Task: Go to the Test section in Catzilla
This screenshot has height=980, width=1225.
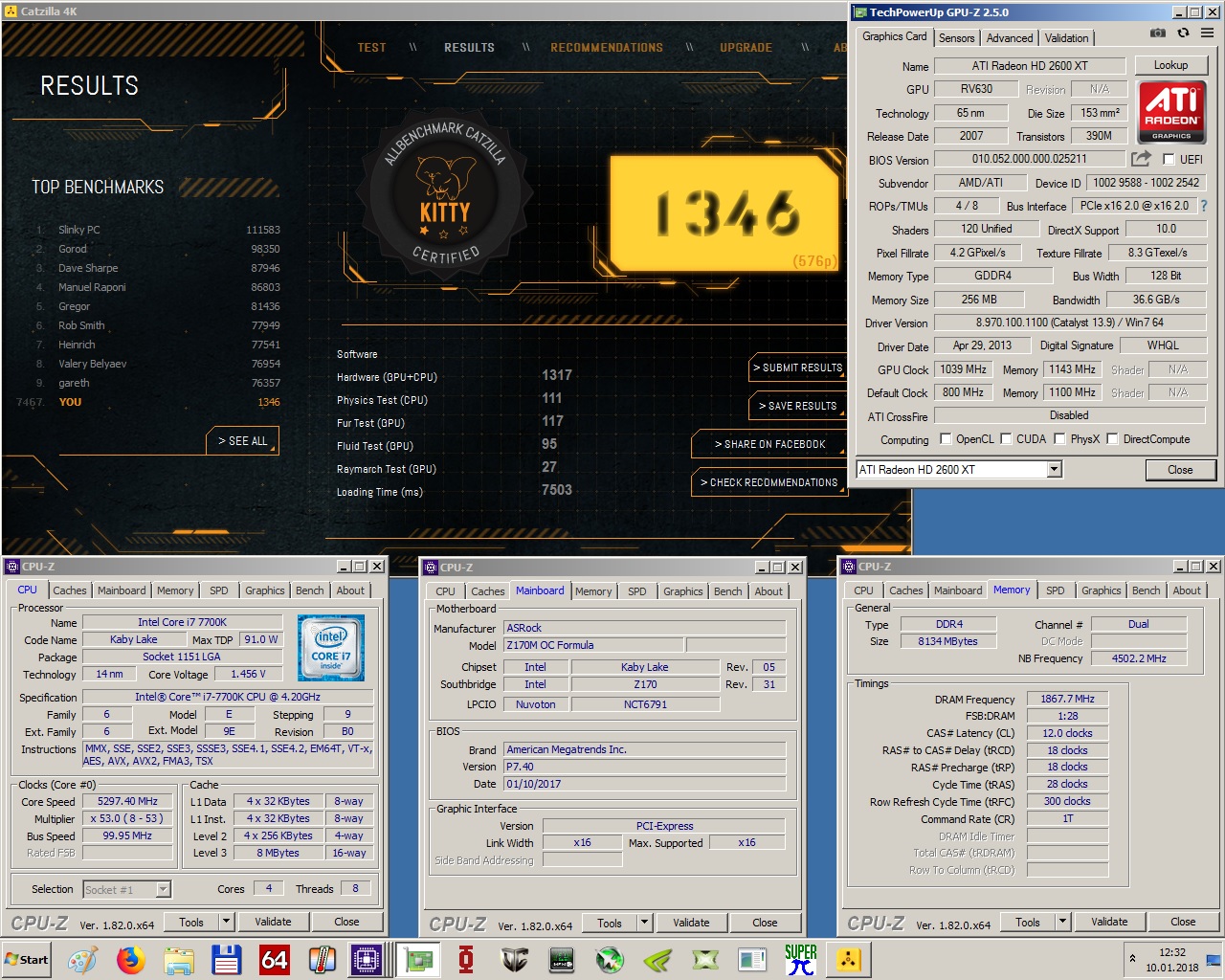Action: pyautogui.click(x=371, y=47)
